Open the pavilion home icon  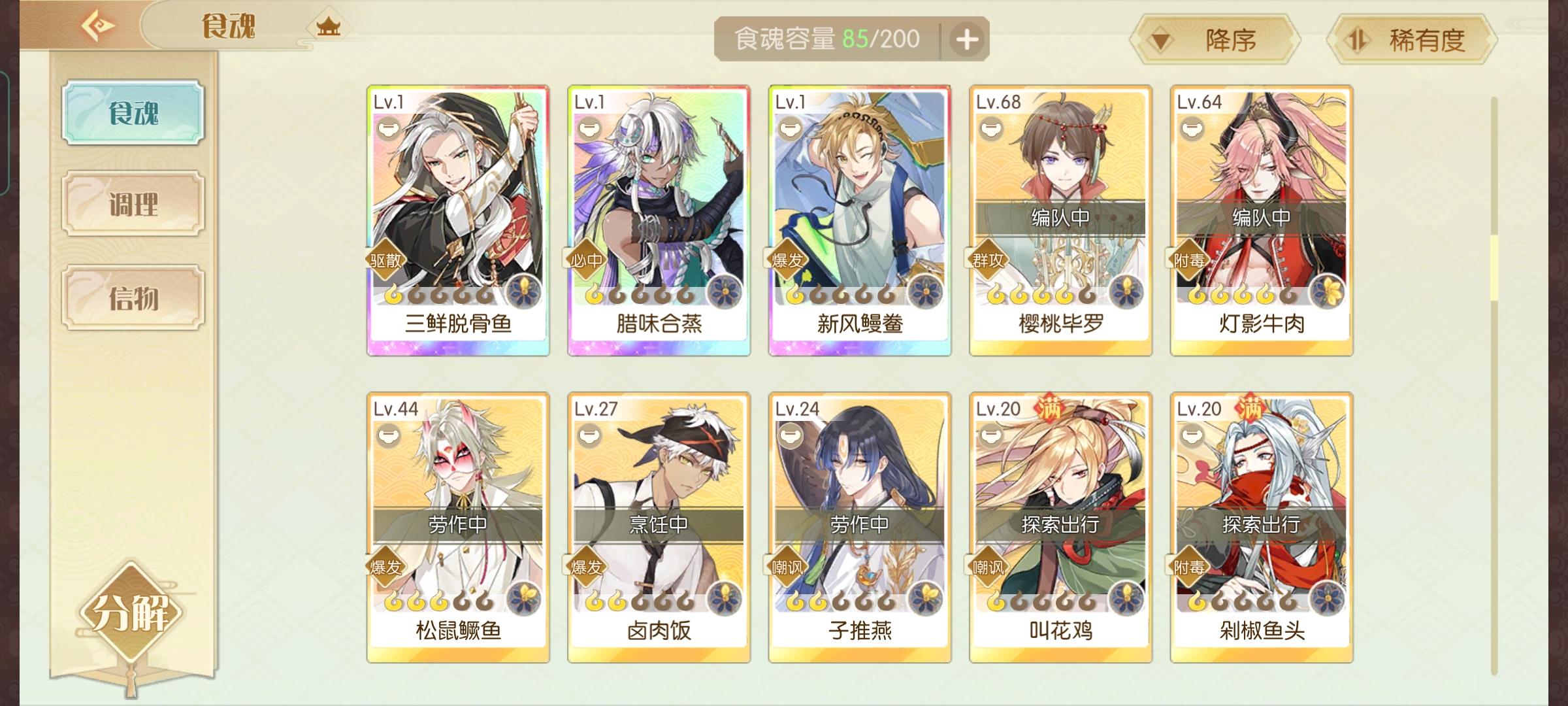pos(328,27)
